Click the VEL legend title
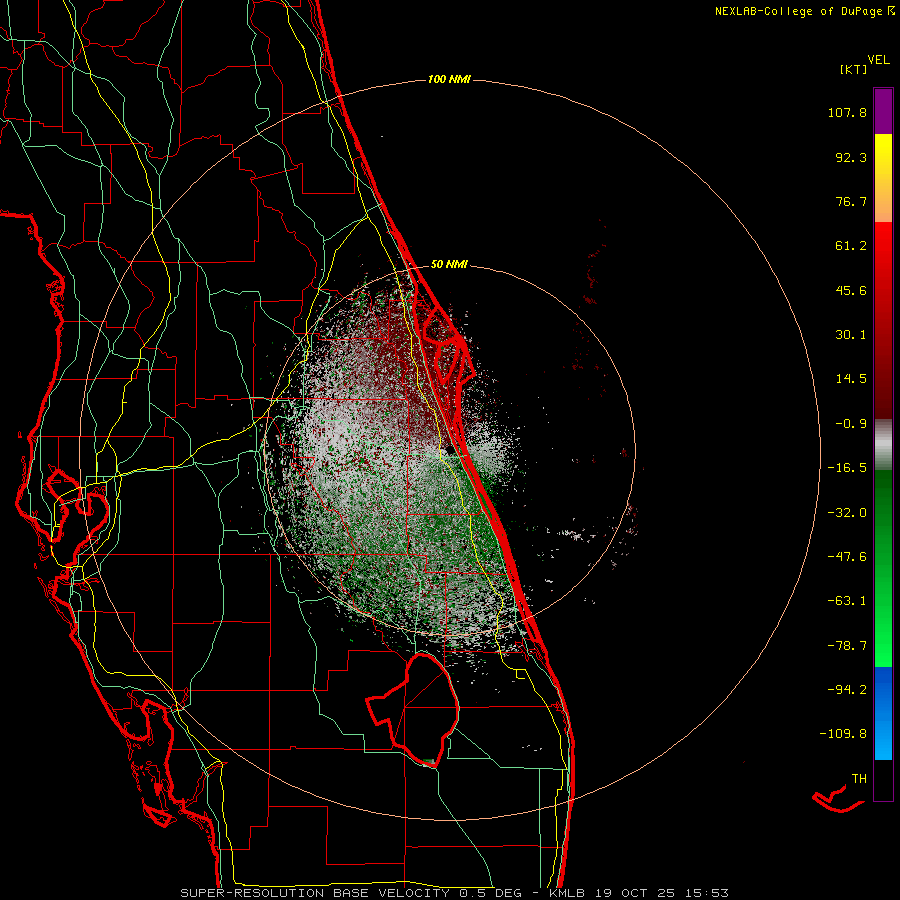900x900 pixels. pyautogui.click(x=879, y=60)
